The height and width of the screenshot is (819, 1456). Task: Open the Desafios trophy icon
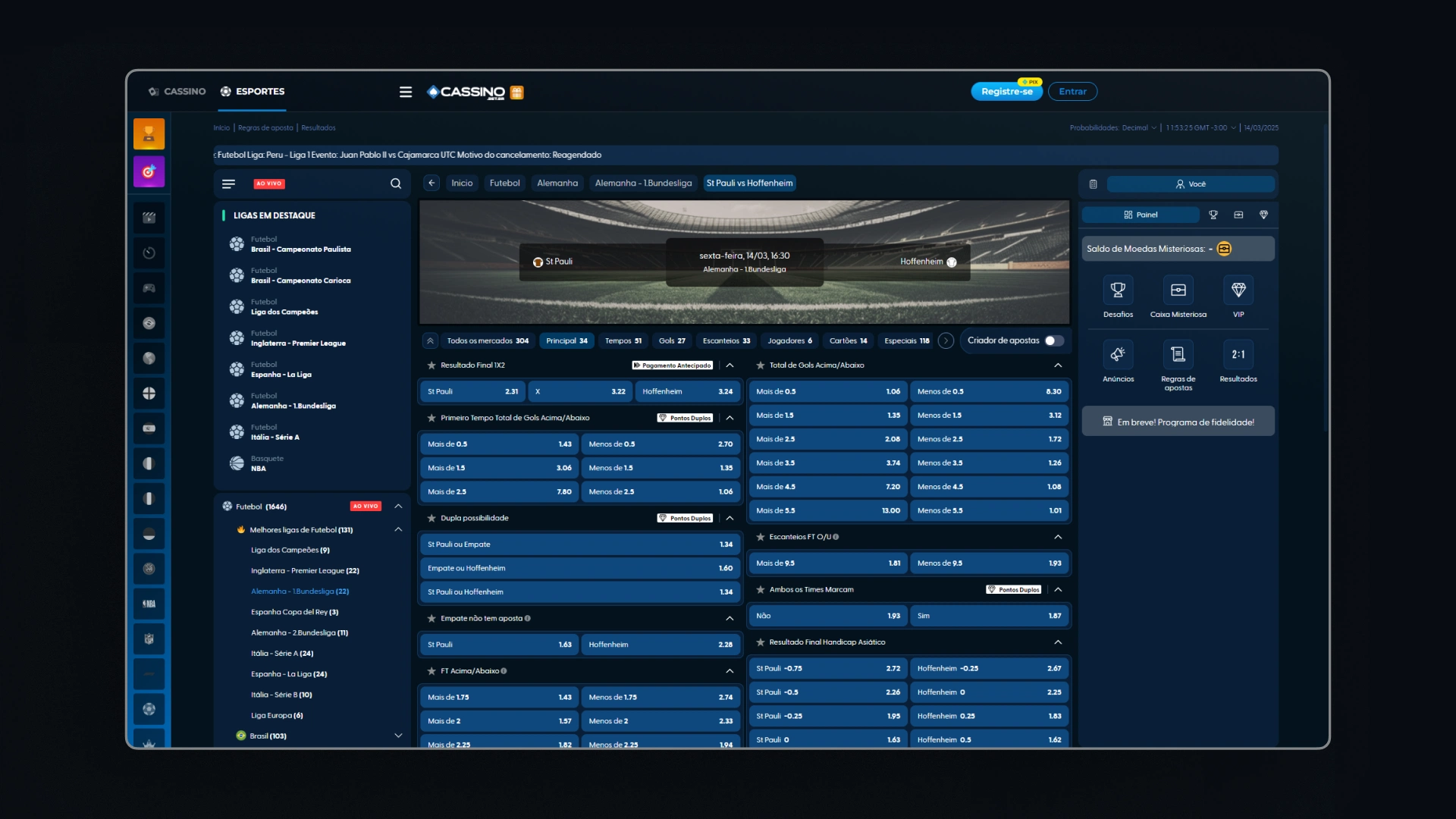1117,290
